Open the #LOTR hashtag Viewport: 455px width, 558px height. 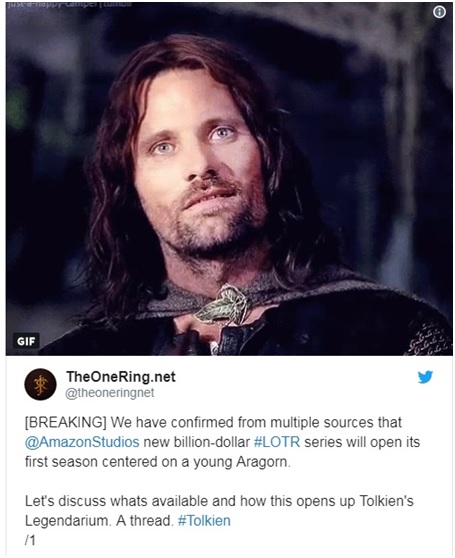pyautogui.click(x=277, y=442)
